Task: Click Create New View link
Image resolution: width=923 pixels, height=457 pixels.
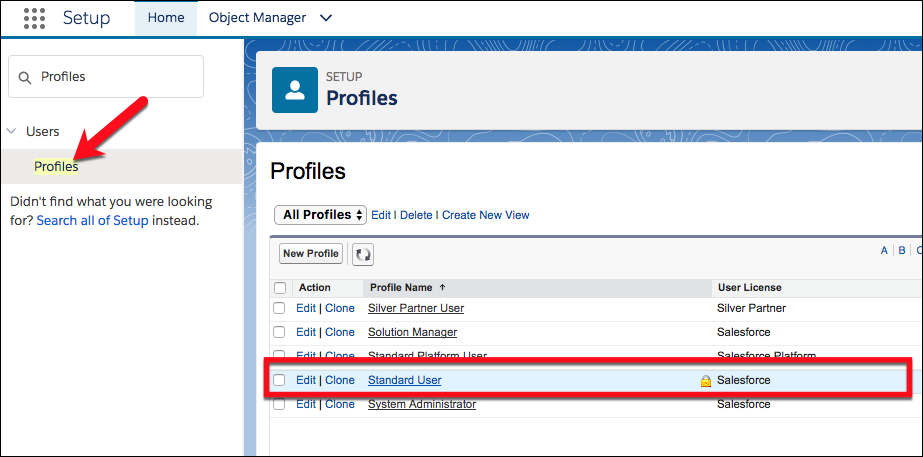Action: [x=486, y=216]
